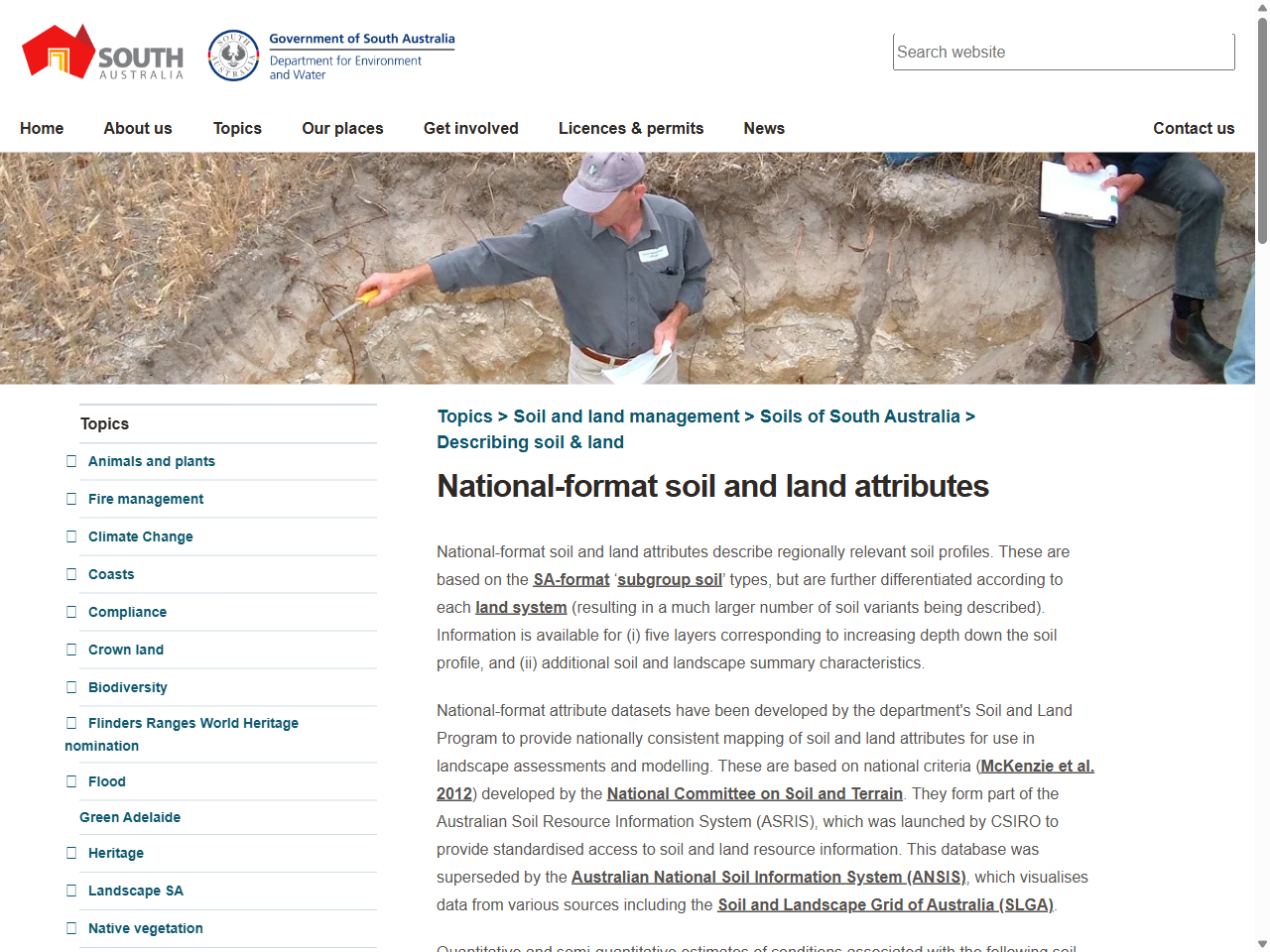Open the land system link
Viewport: 1270px width, 952px height.
coord(521,607)
